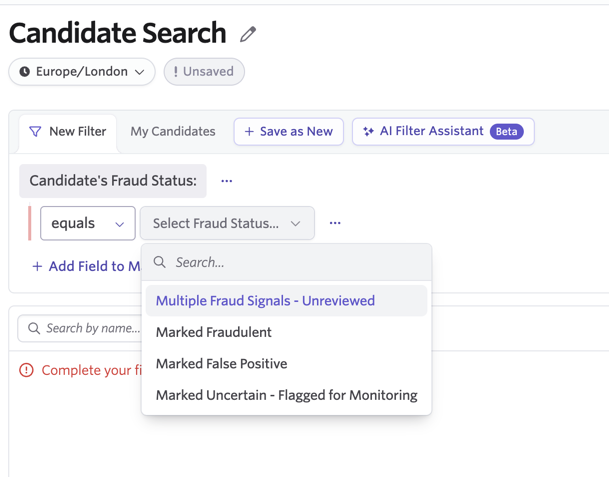Click the magnifier icon in dropdown search
The width and height of the screenshot is (609, 477).
pyautogui.click(x=160, y=262)
